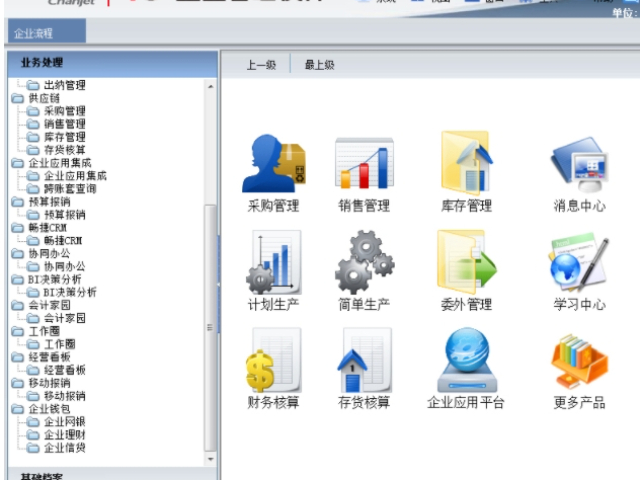Screen dimensions: 640x480
Task: Select the child 工作圈 node
Action: click(x=60, y=344)
